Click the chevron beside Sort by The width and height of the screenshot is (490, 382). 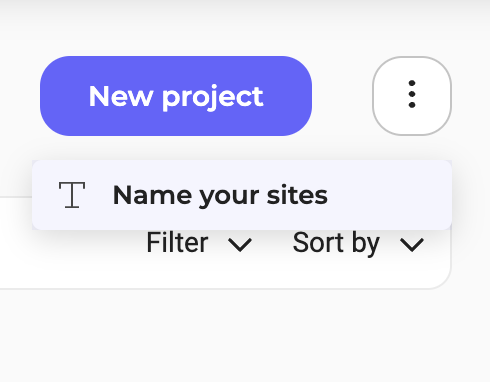pyautogui.click(x=412, y=245)
